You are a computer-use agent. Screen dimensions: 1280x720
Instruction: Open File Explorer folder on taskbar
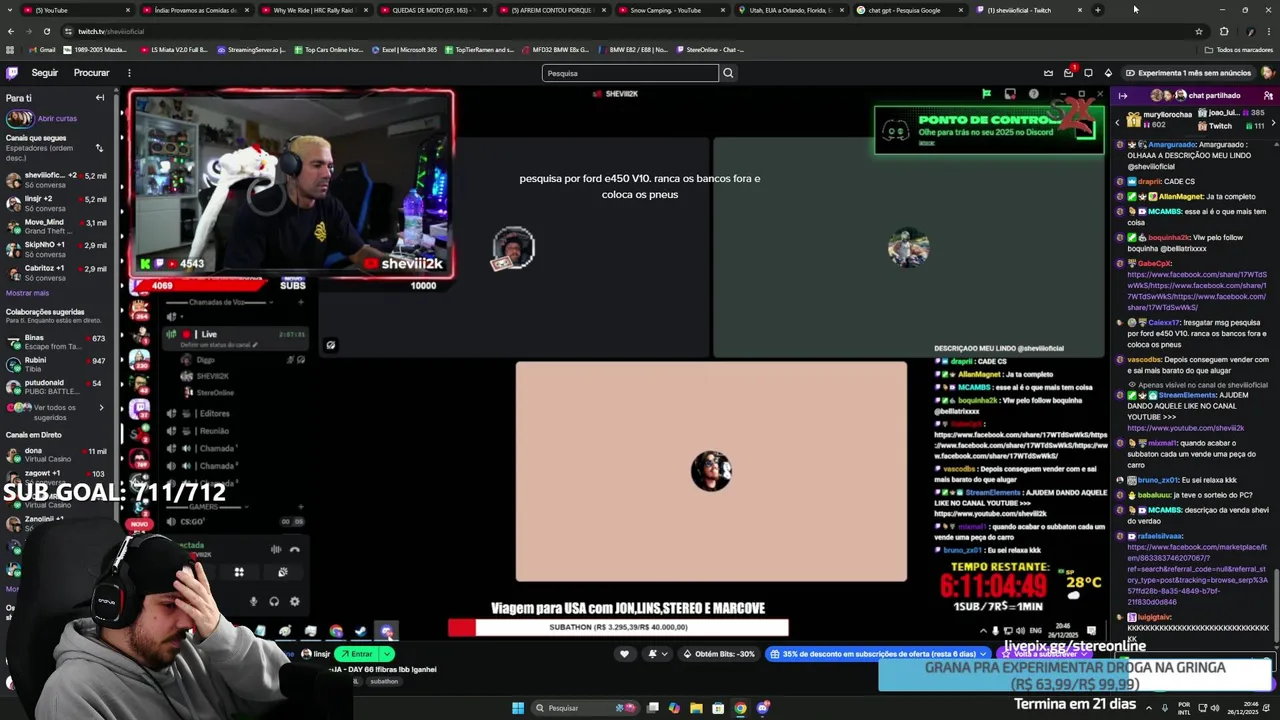pyautogui.click(x=696, y=708)
